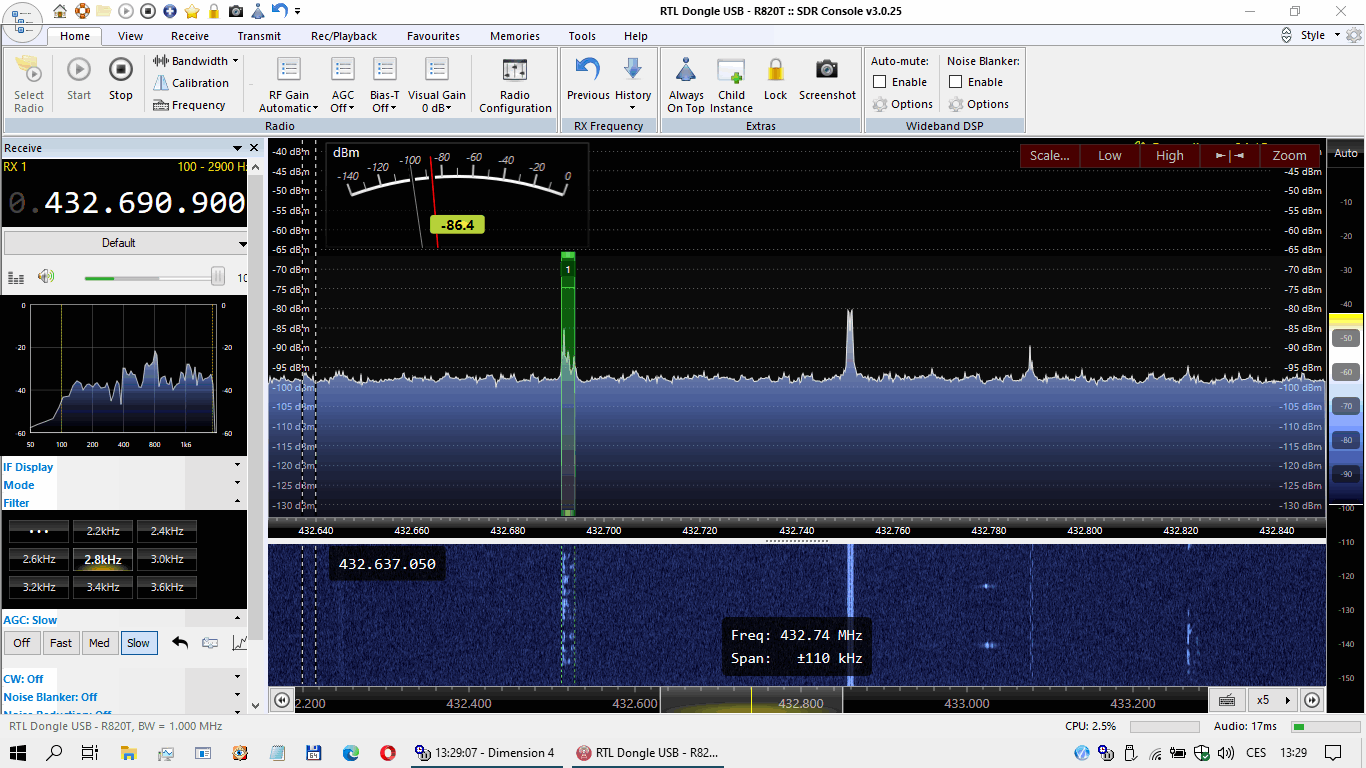Click the audio volume slider
Screen dimensions: 1366x768
[x=150, y=277]
